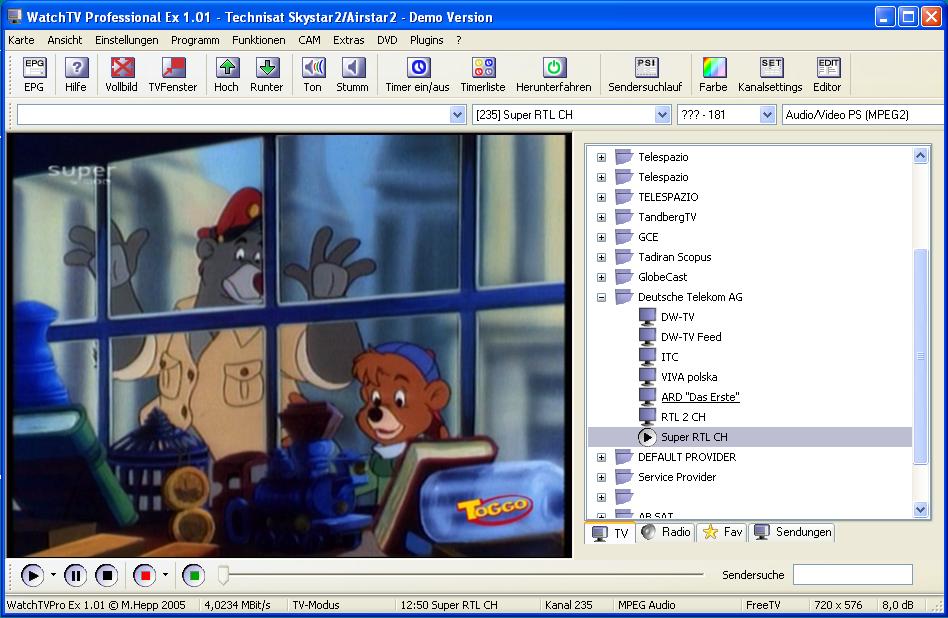Expand the TELESPAZIO uppercase folder
Screen dimensions: 948x618
[601, 197]
